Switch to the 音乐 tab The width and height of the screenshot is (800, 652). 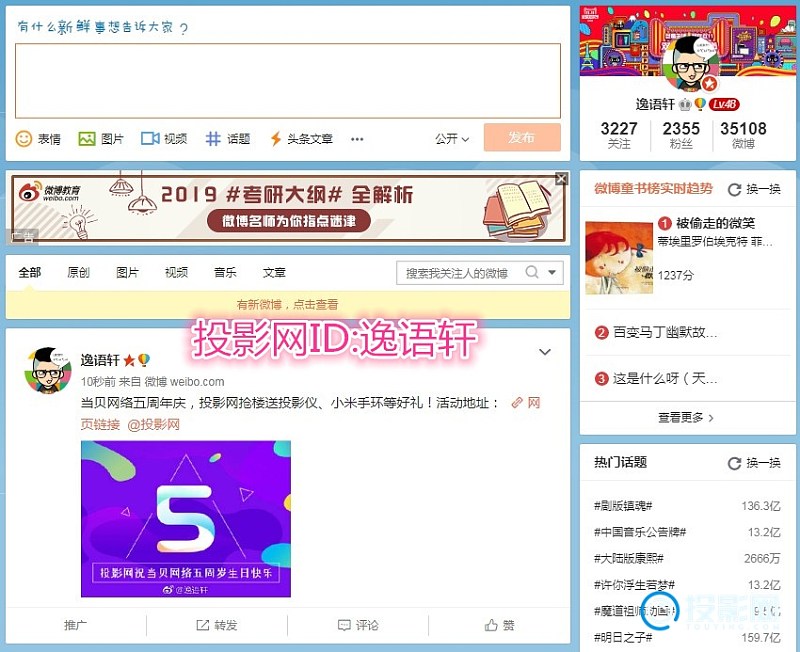coord(225,273)
